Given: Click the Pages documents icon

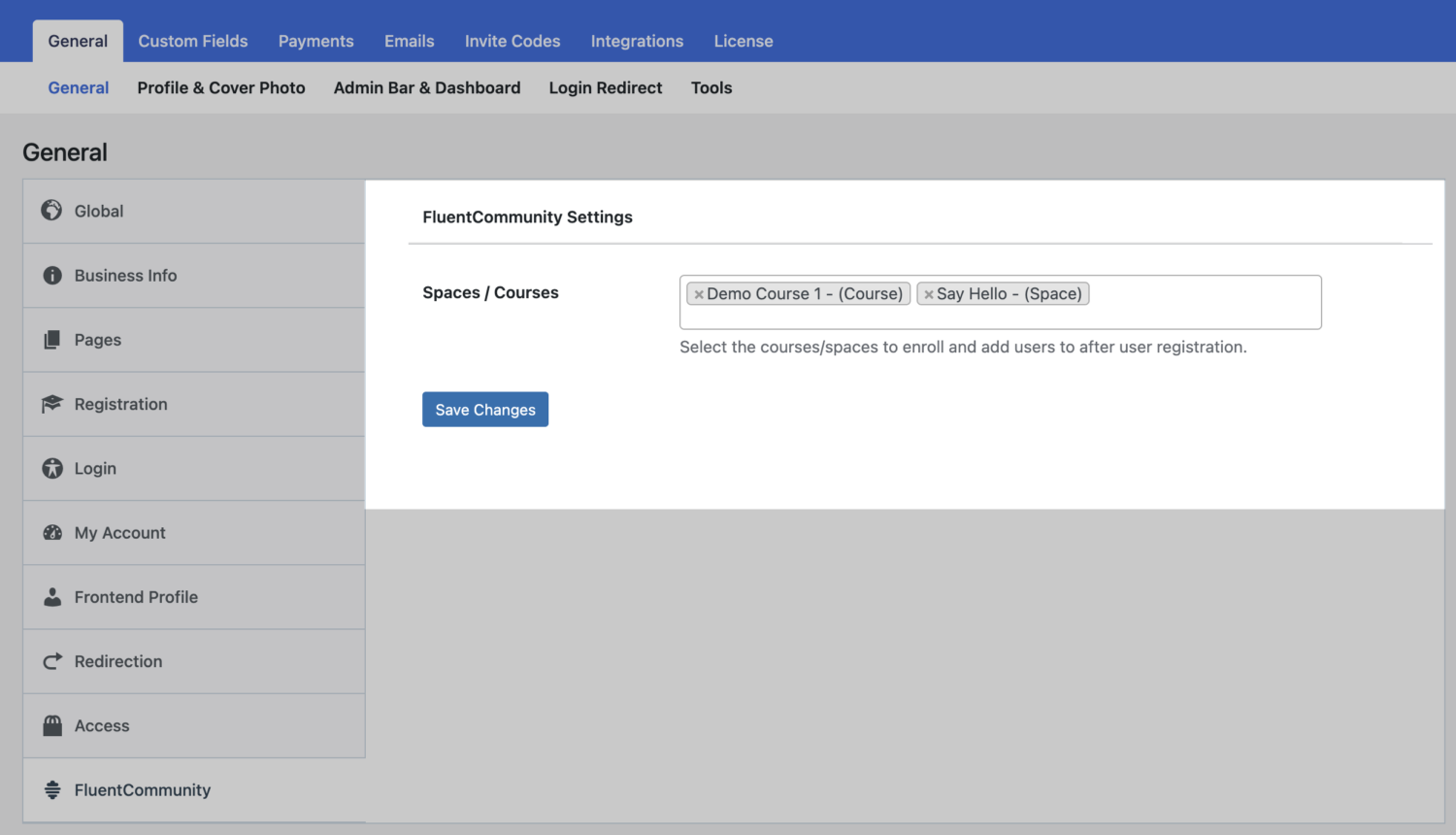Looking at the screenshot, I should (x=52, y=340).
